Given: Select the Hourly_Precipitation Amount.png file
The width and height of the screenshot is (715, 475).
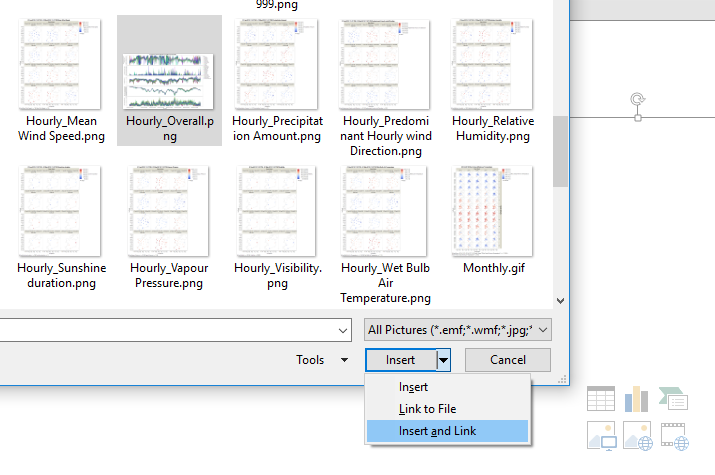Looking at the screenshot, I should (277, 80).
